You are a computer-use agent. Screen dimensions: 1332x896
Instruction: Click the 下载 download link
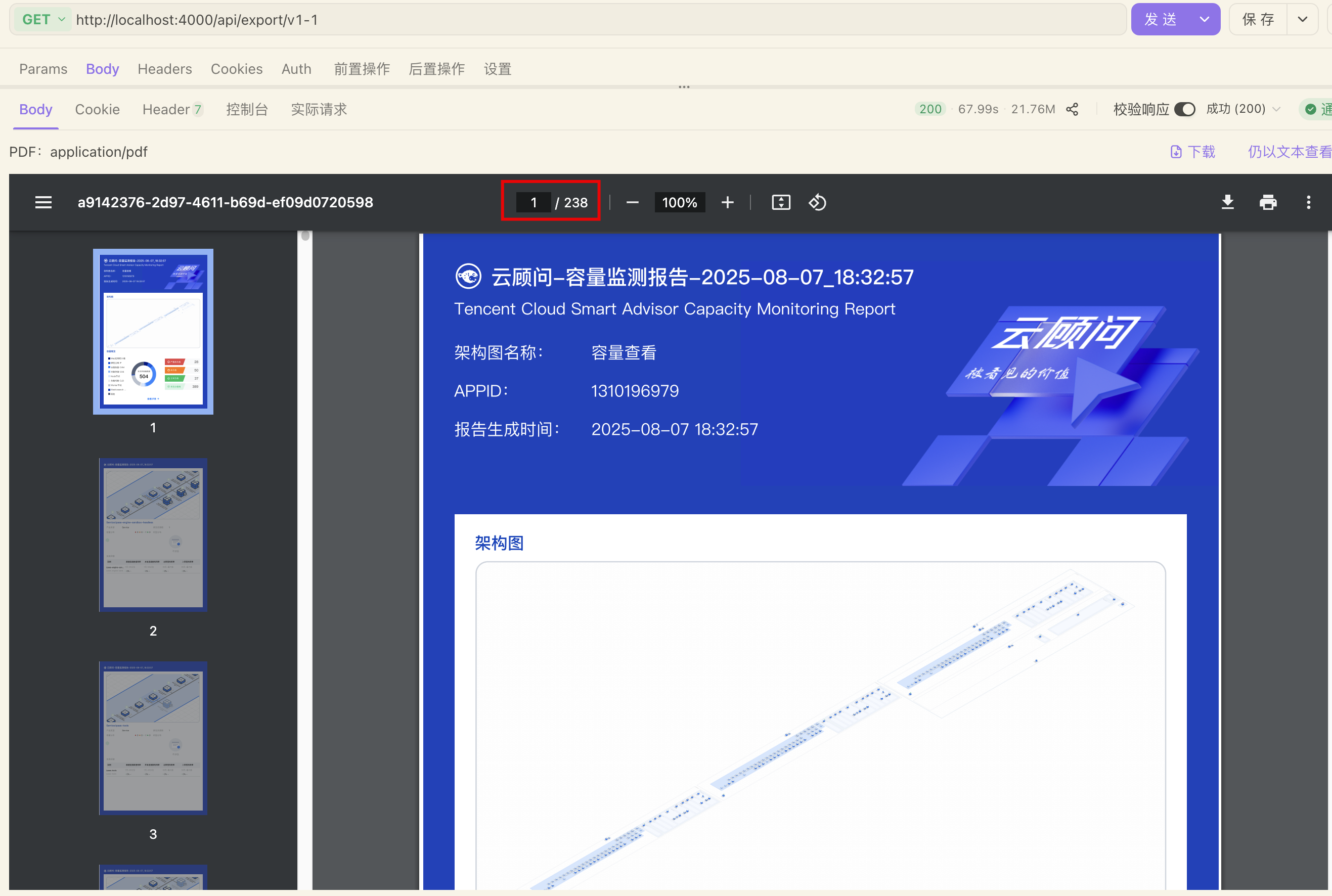tap(1192, 151)
